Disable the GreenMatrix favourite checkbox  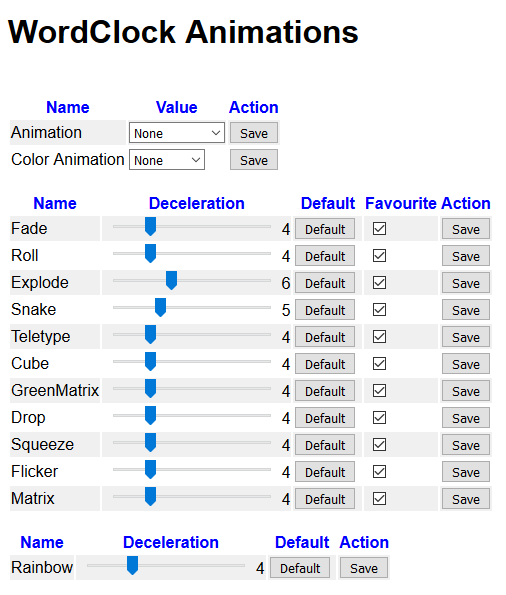point(379,391)
